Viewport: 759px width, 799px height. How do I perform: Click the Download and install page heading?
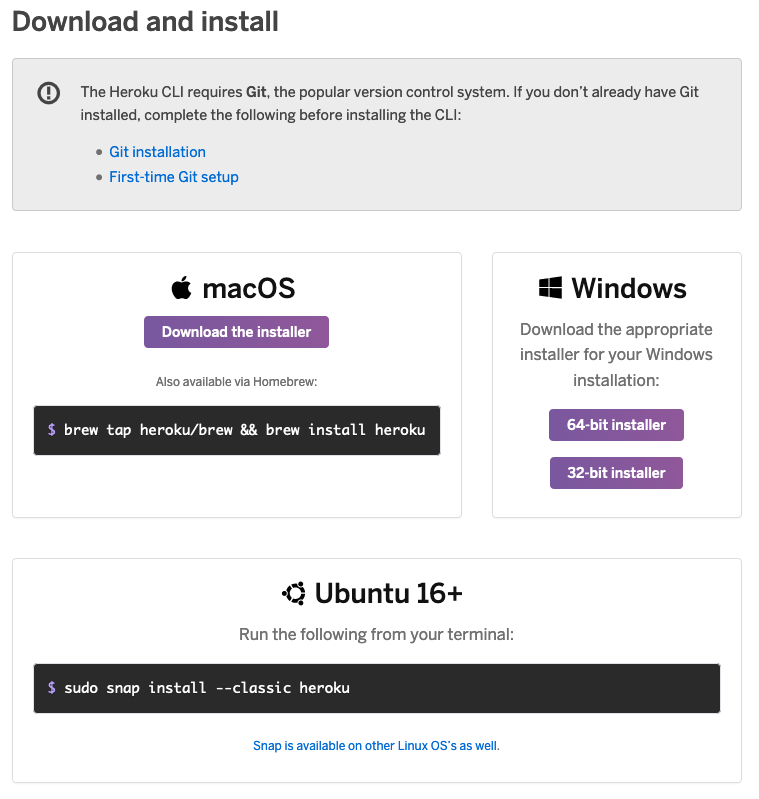145,21
